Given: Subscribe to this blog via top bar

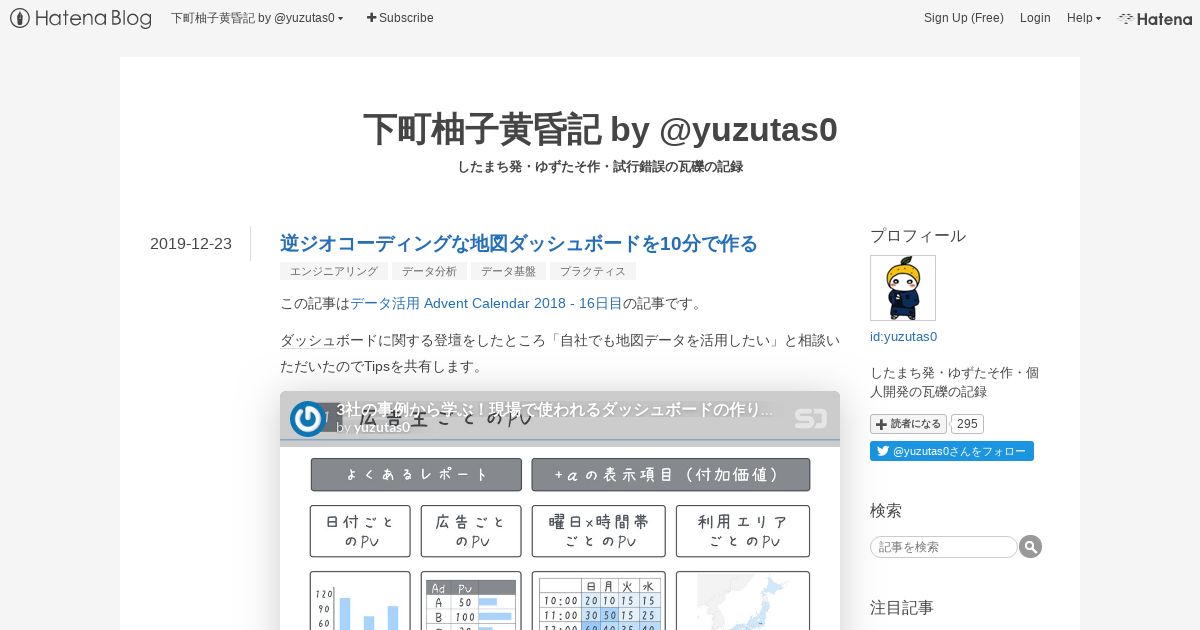Looking at the screenshot, I should point(400,18).
